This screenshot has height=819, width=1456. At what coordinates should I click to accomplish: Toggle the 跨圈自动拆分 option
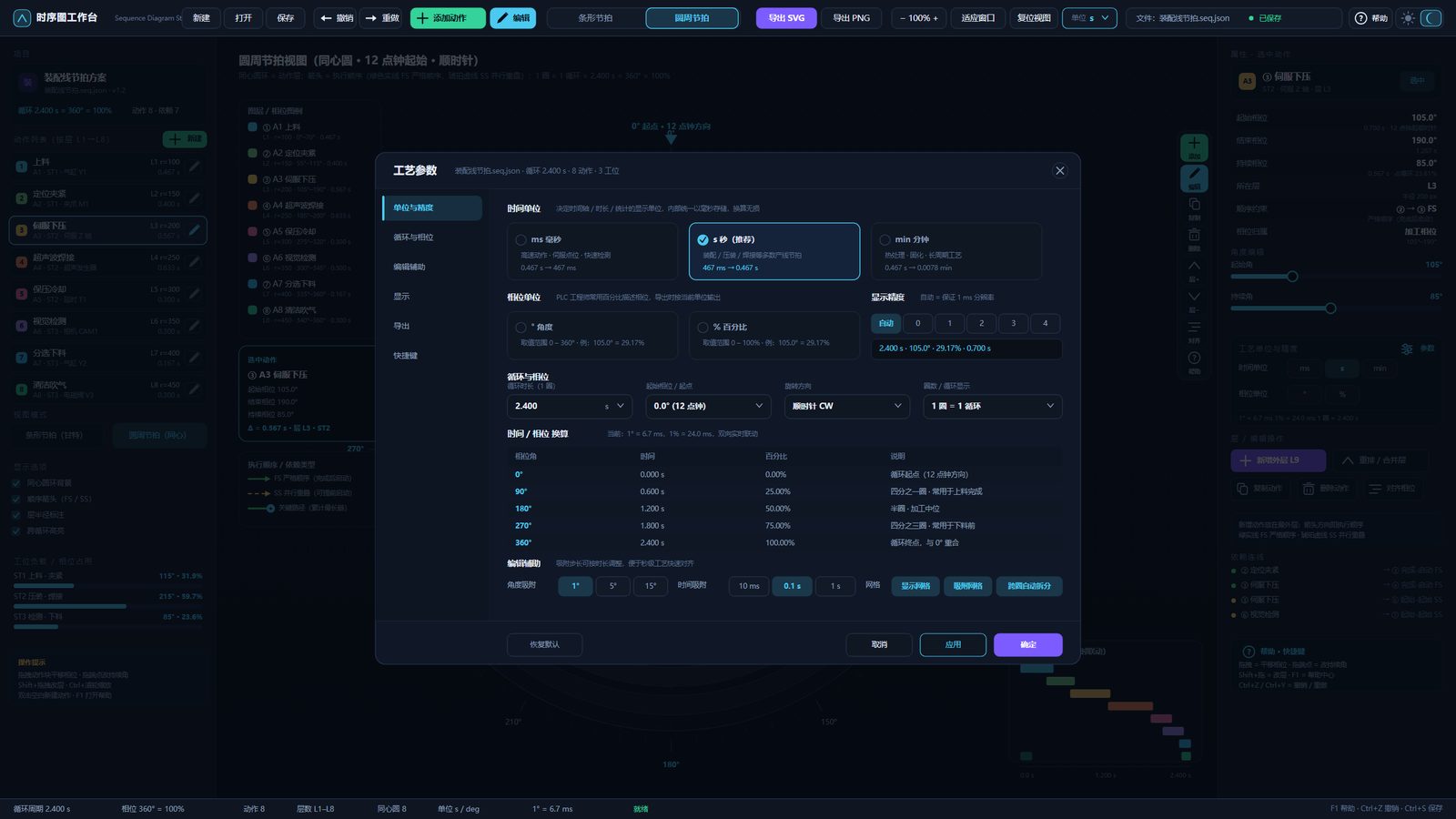coord(1029,586)
